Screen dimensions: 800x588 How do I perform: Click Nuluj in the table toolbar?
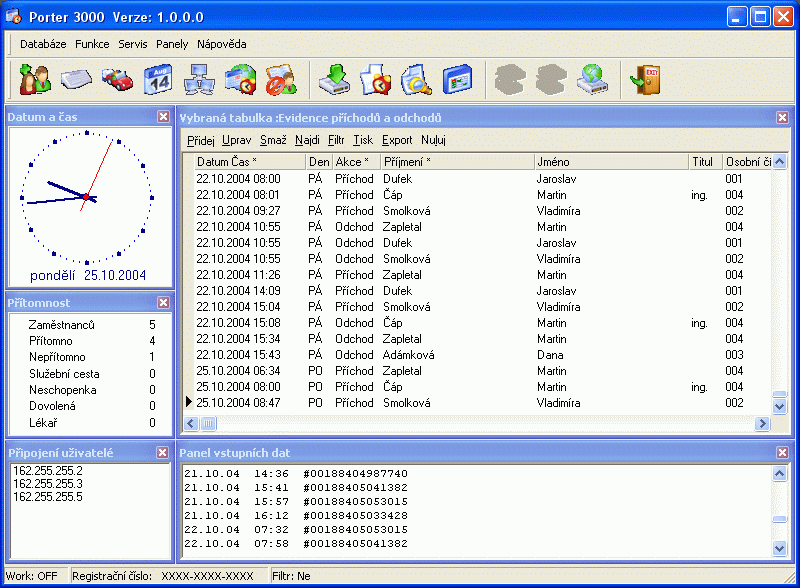[433, 140]
